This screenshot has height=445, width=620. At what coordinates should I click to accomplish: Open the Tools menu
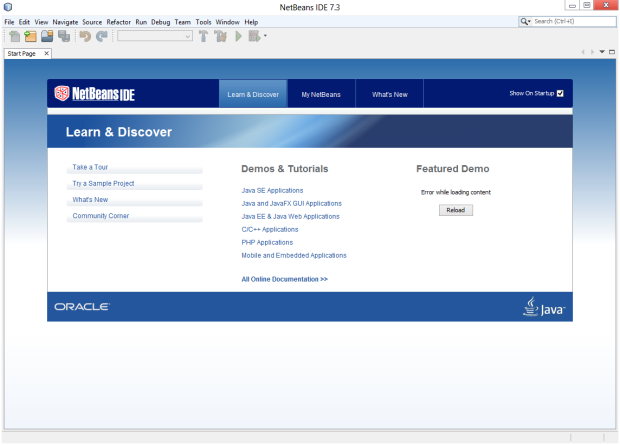tap(203, 22)
